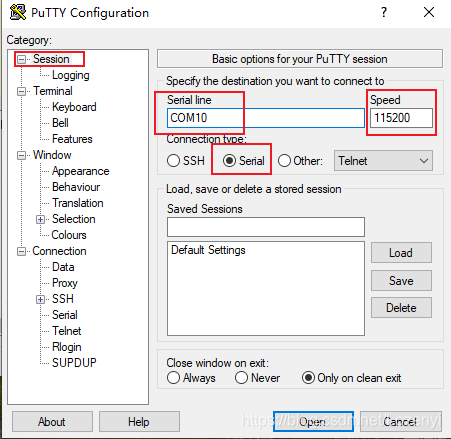The height and width of the screenshot is (439, 451).
Task: Expand the SSH subtree under Connection
Action: pos(40,299)
